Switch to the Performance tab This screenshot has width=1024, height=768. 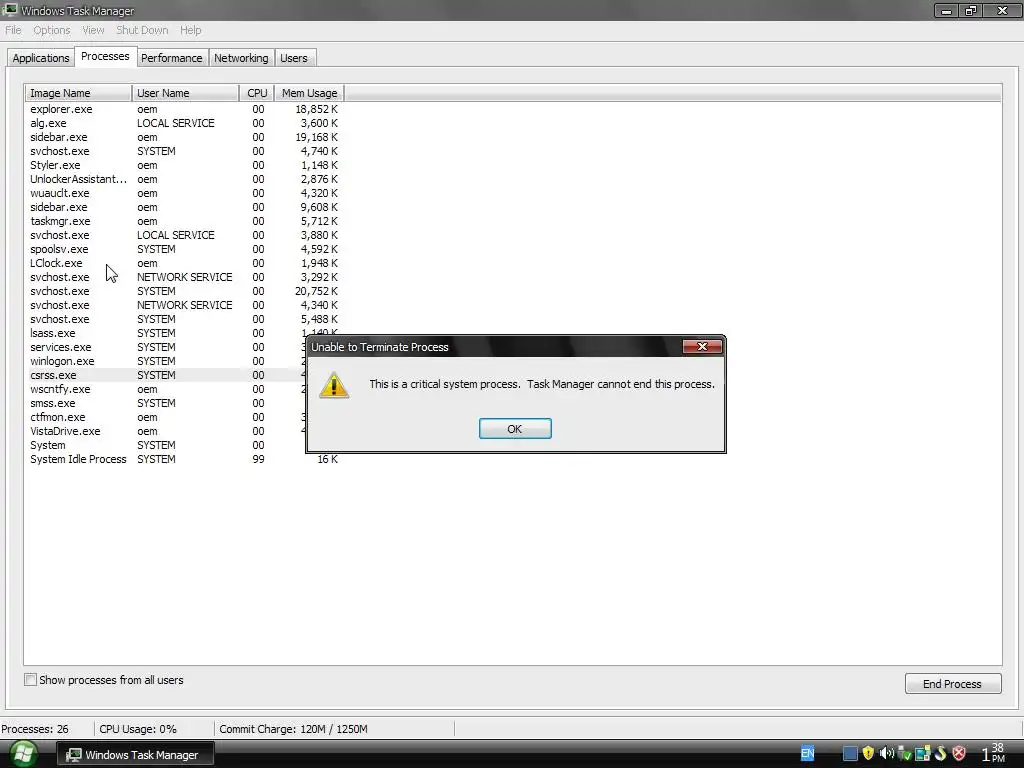click(172, 57)
